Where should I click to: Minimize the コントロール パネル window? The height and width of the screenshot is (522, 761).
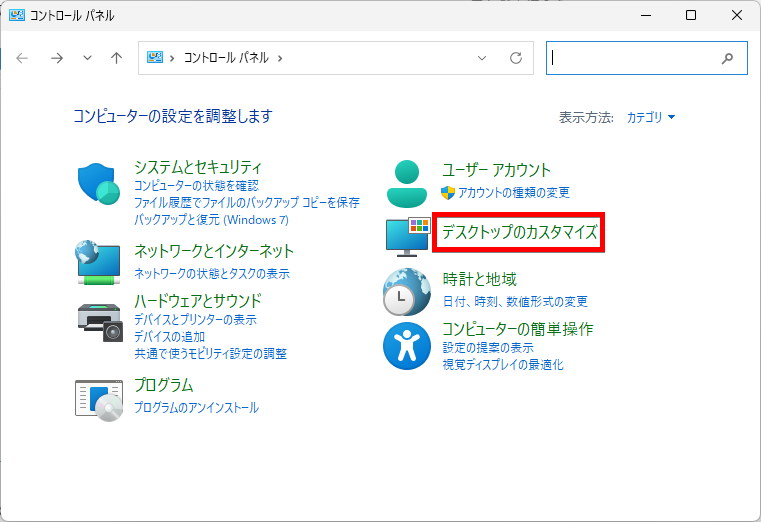pos(646,15)
